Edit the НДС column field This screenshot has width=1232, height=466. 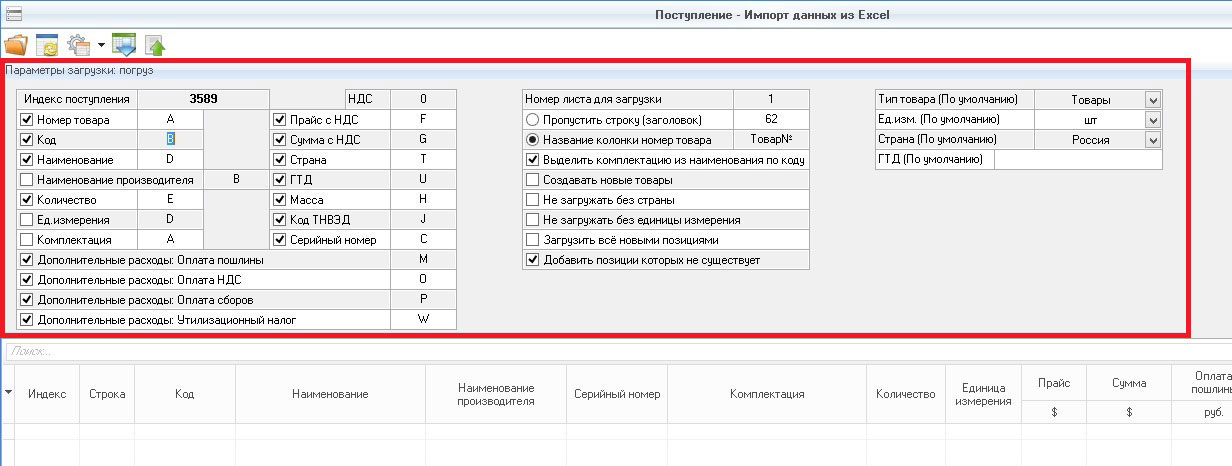click(423, 99)
